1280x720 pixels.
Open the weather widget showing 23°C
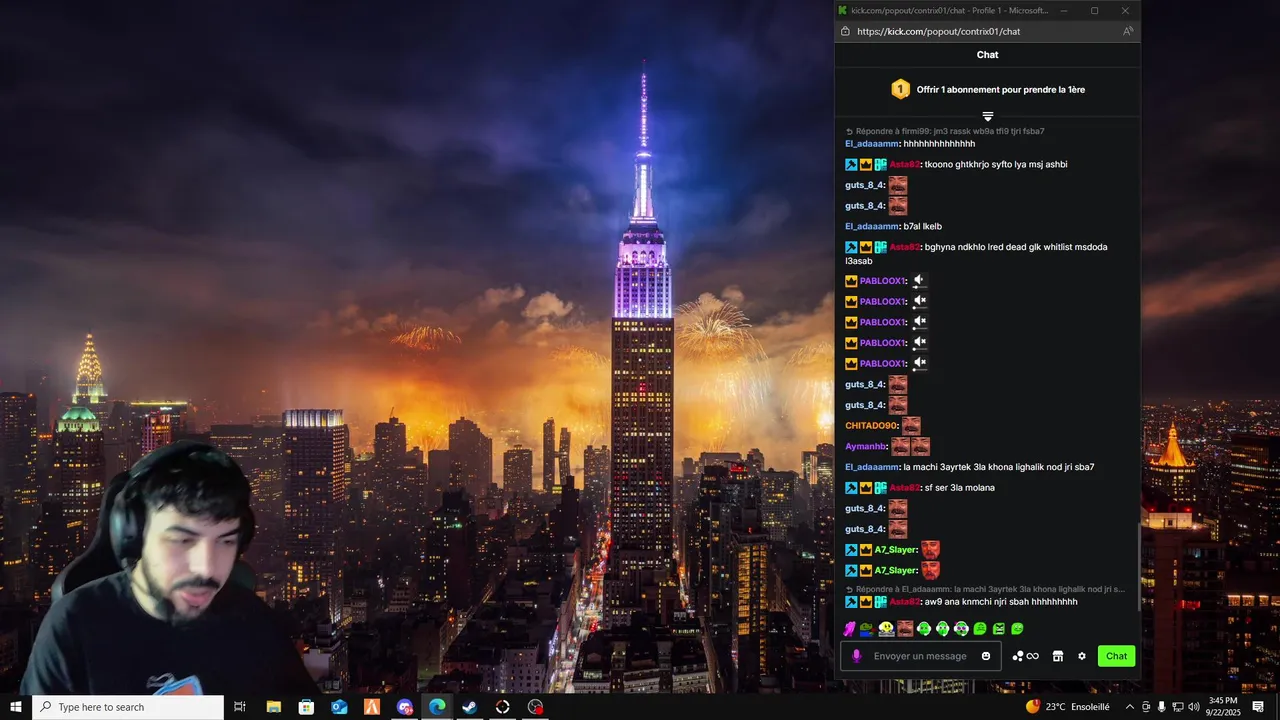pyautogui.click(x=1068, y=707)
